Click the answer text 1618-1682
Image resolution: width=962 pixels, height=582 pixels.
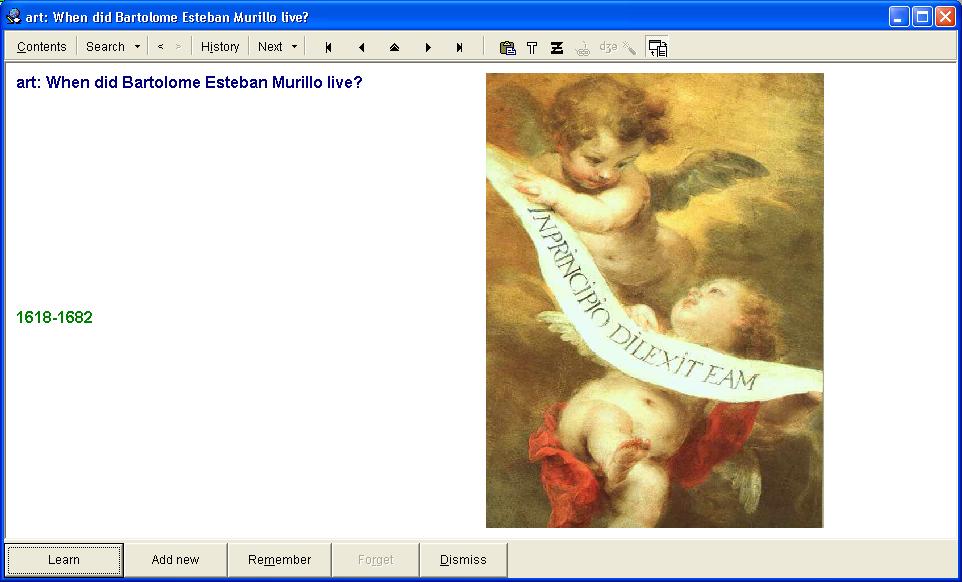[55, 318]
